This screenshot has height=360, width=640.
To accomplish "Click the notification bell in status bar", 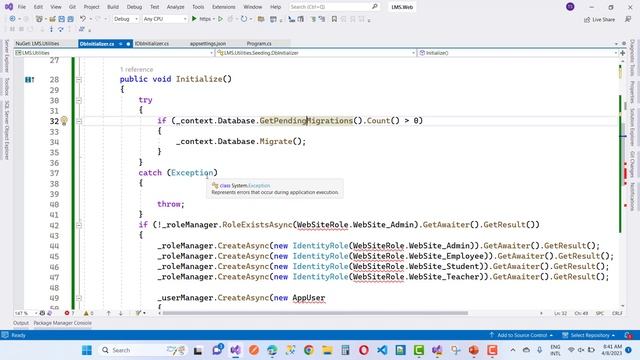I will (629, 335).
